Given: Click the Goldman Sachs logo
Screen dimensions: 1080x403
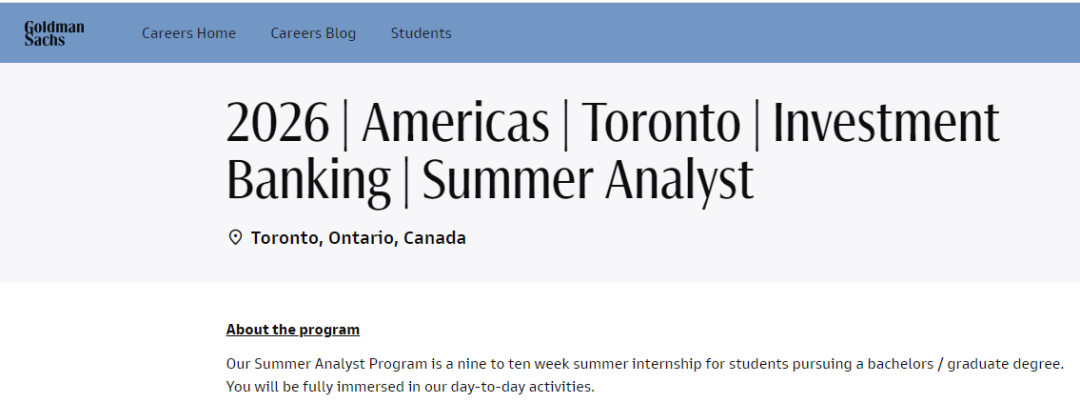Looking at the screenshot, I should pos(54,33).
